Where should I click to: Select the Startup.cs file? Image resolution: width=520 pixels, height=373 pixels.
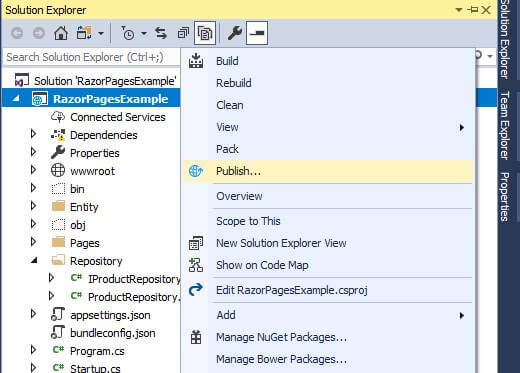coord(95,368)
